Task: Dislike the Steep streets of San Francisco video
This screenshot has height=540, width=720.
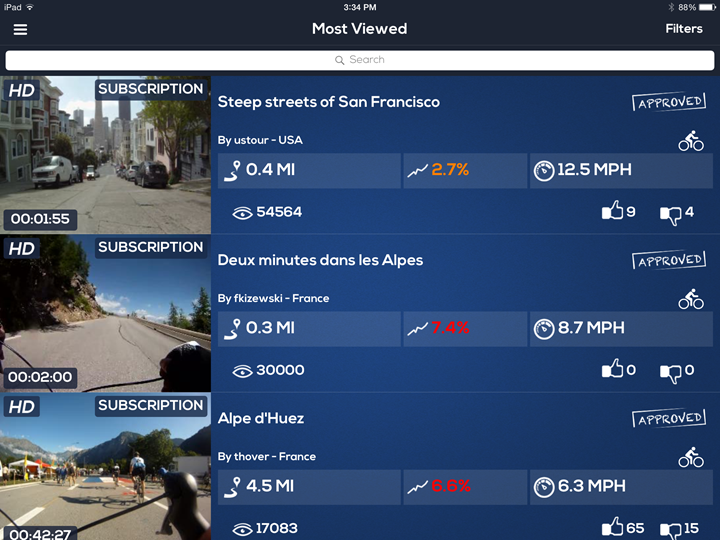Action: 670,215
